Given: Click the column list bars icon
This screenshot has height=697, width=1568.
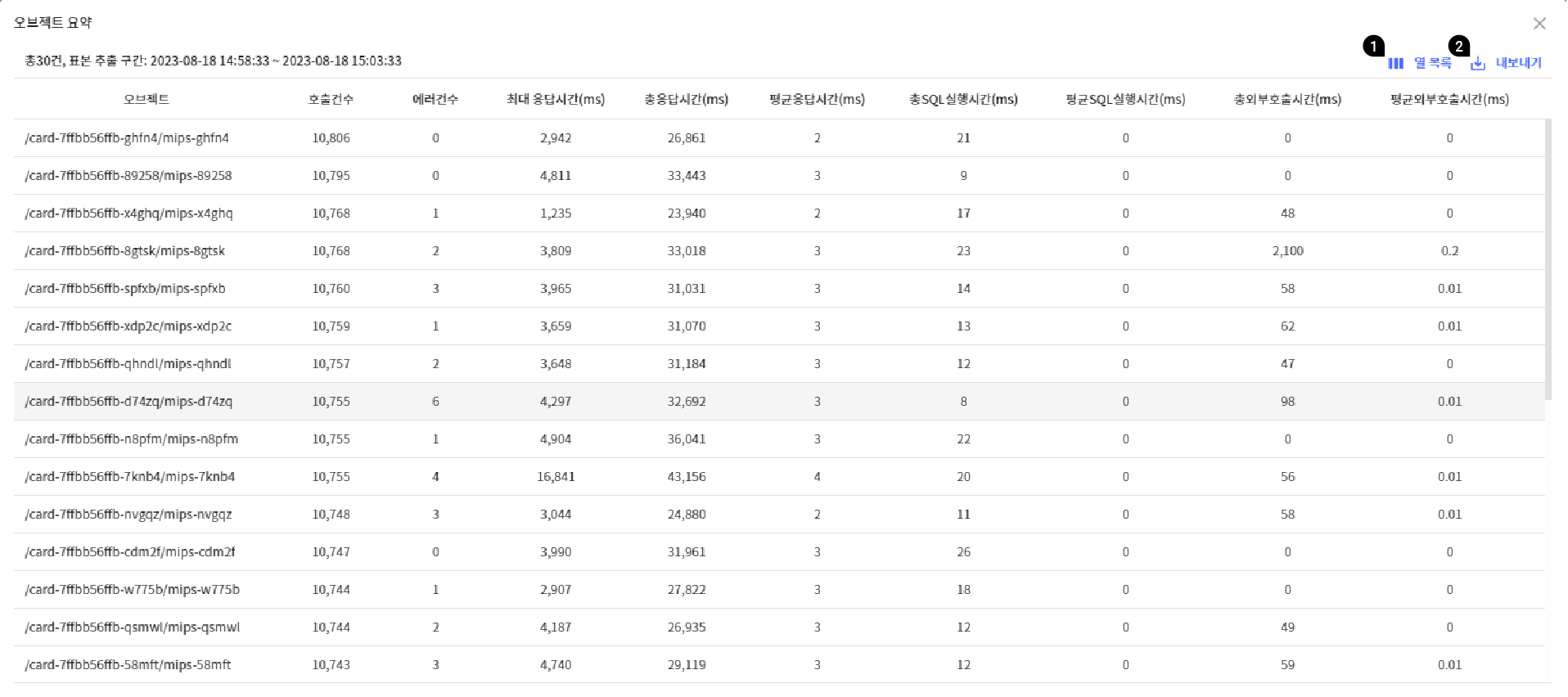Looking at the screenshot, I should coord(1395,63).
